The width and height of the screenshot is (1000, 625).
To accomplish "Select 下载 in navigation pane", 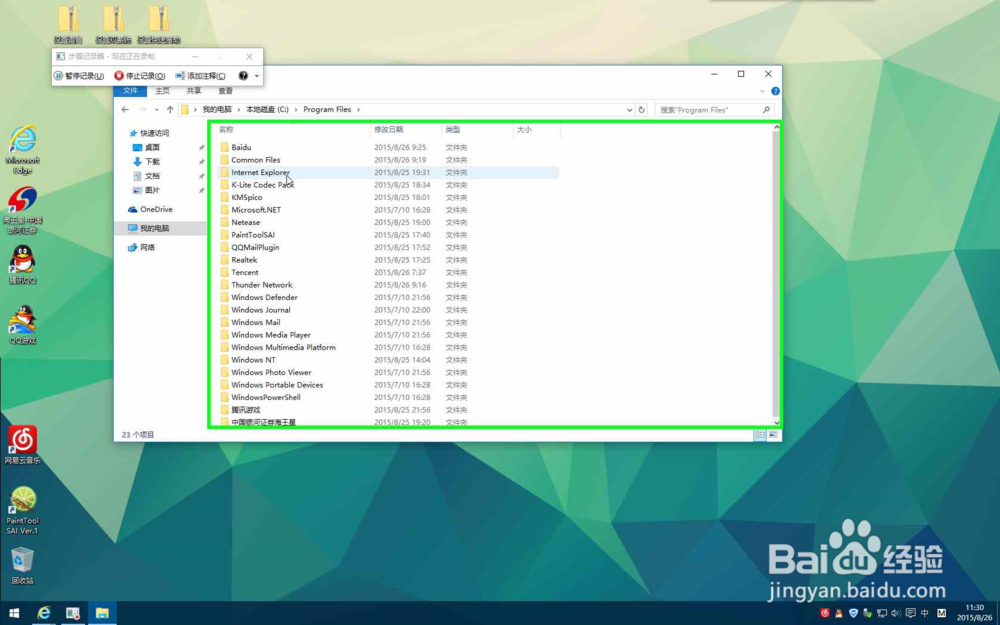I will point(152,162).
